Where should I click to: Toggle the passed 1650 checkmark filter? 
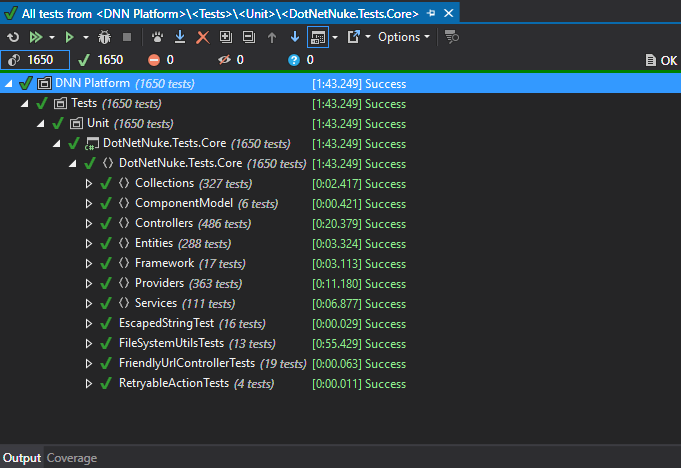[x=101, y=60]
